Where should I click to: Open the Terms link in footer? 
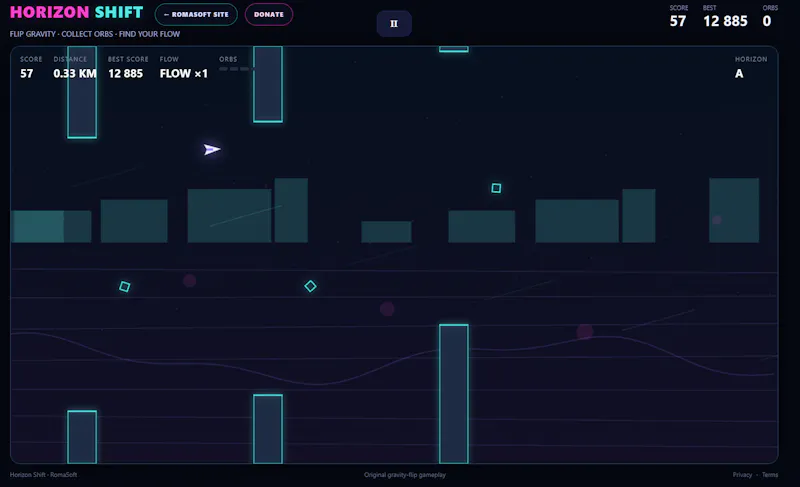[770, 475]
